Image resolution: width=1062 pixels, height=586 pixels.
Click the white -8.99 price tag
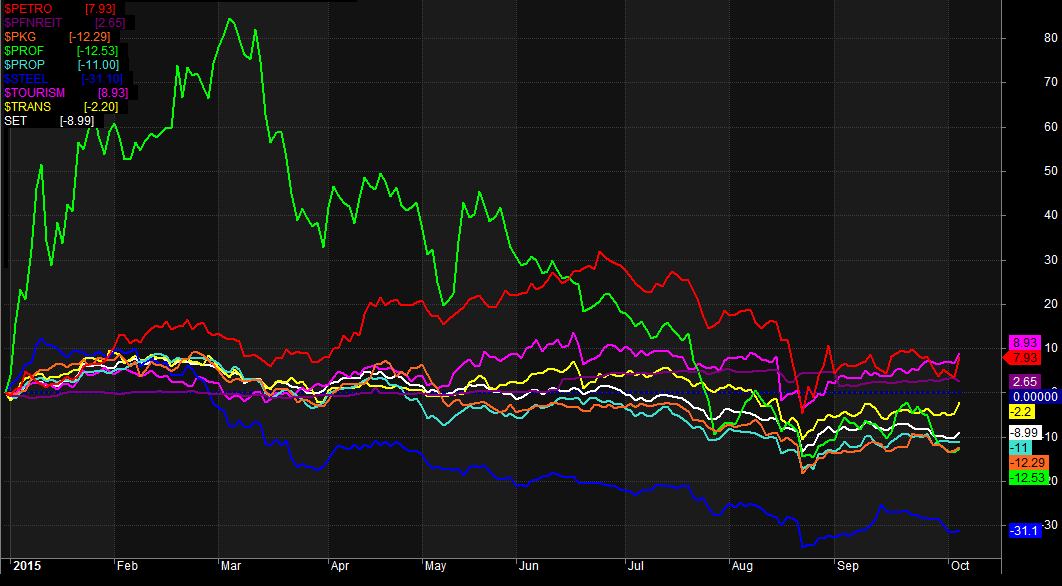tap(1025, 432)
